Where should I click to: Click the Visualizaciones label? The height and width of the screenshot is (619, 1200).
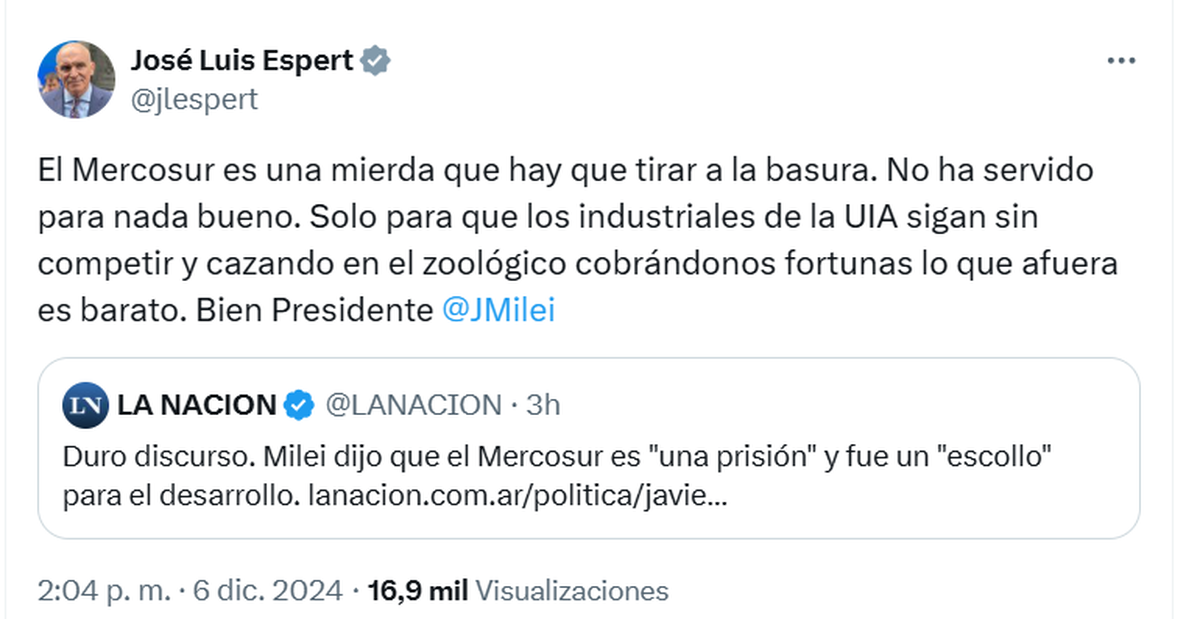tap(571, 591)
